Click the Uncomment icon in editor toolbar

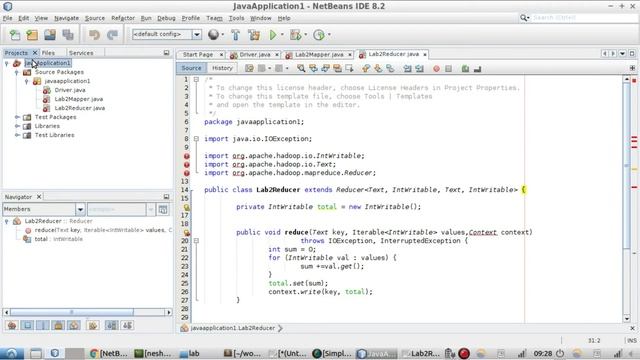click(x=477, y=69)
